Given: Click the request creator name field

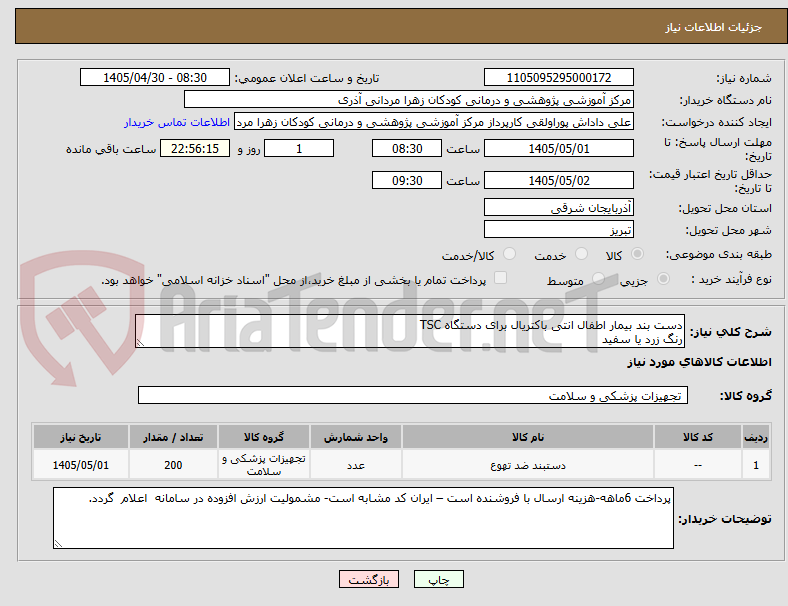Looking at the screenshot, I should pos(434,122).
